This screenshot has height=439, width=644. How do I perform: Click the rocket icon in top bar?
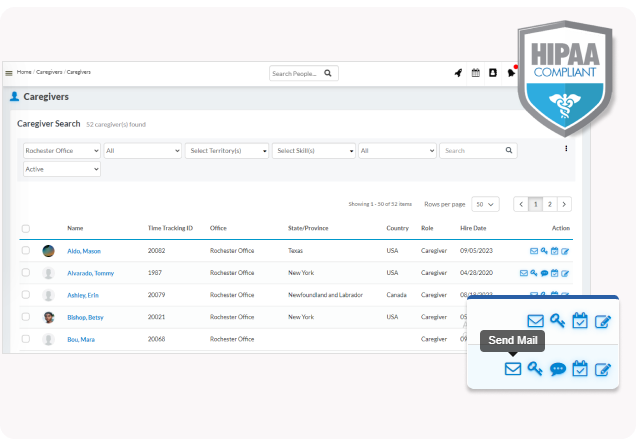[x=459, y=73]
